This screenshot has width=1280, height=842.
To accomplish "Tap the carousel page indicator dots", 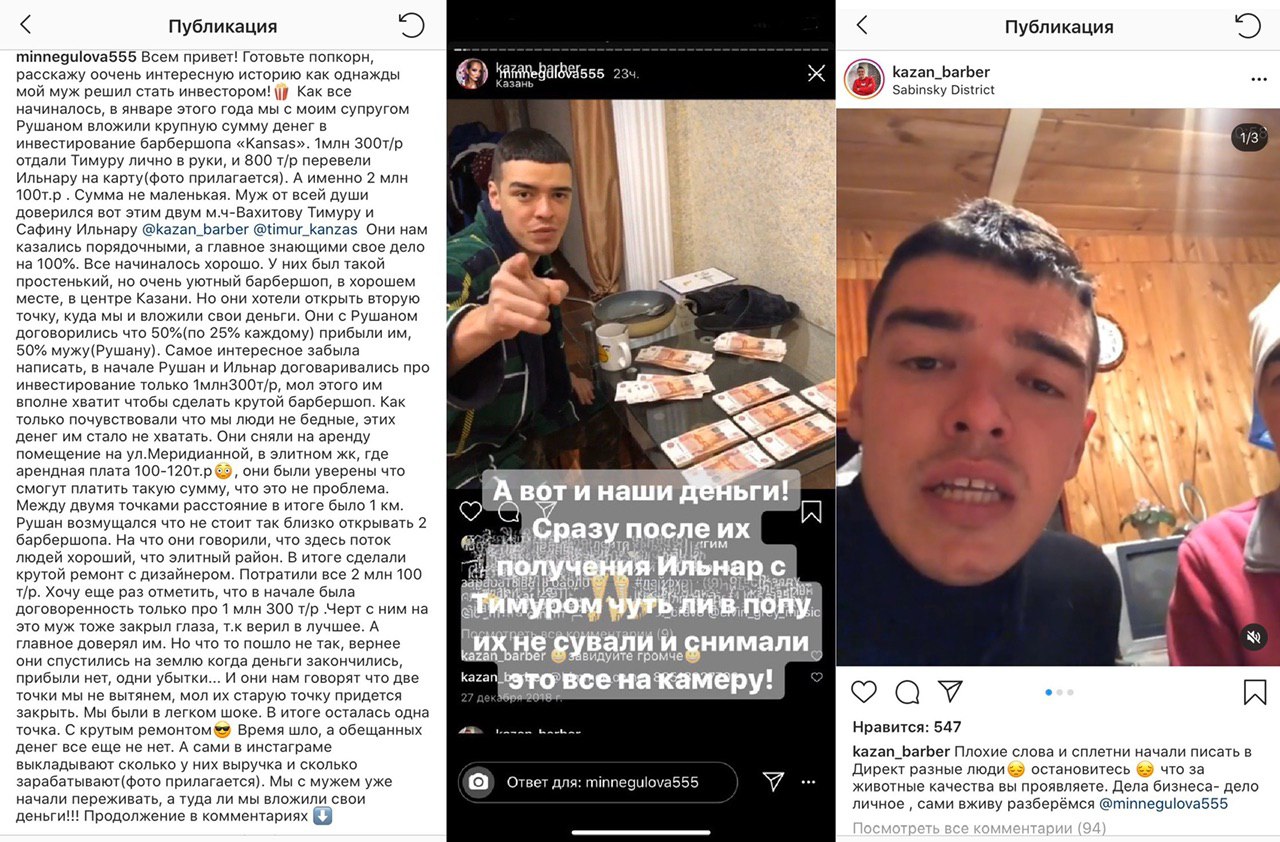I will point(1059,692).
